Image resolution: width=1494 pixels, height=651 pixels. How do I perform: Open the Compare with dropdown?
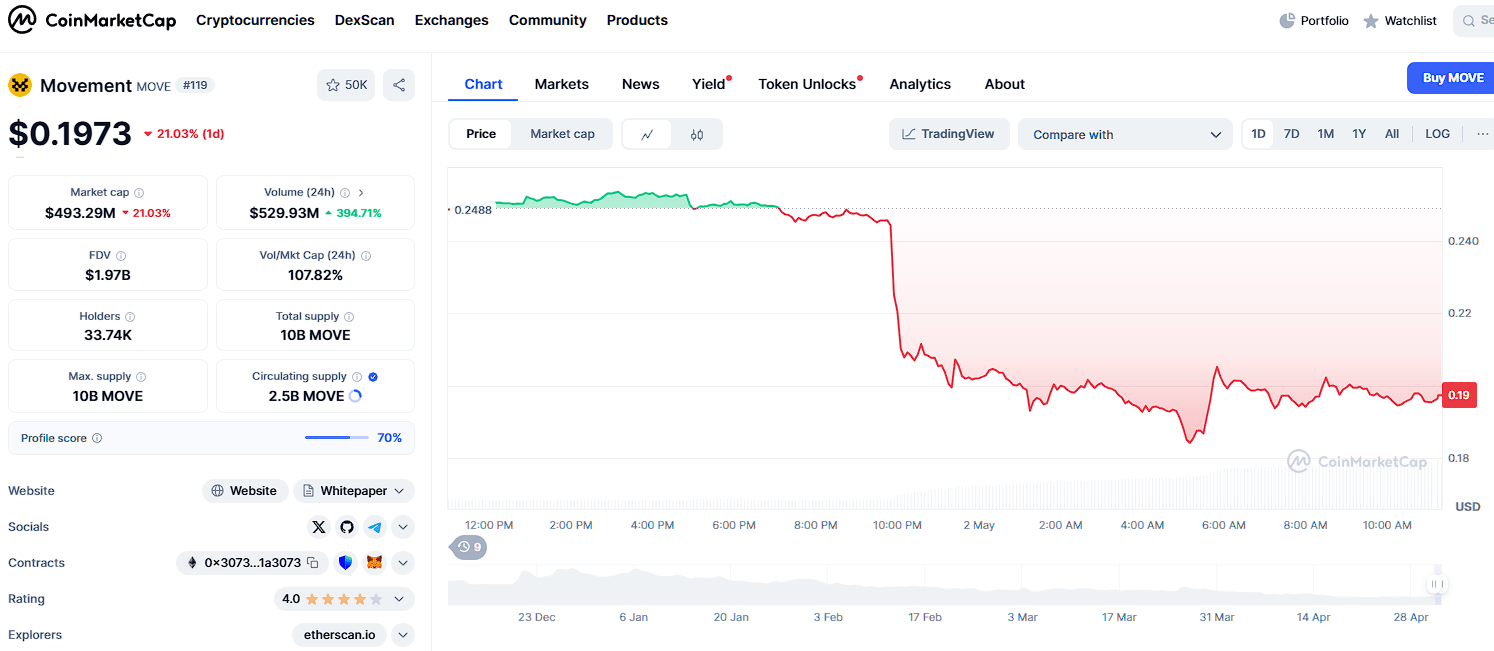tap(1125, 134)
